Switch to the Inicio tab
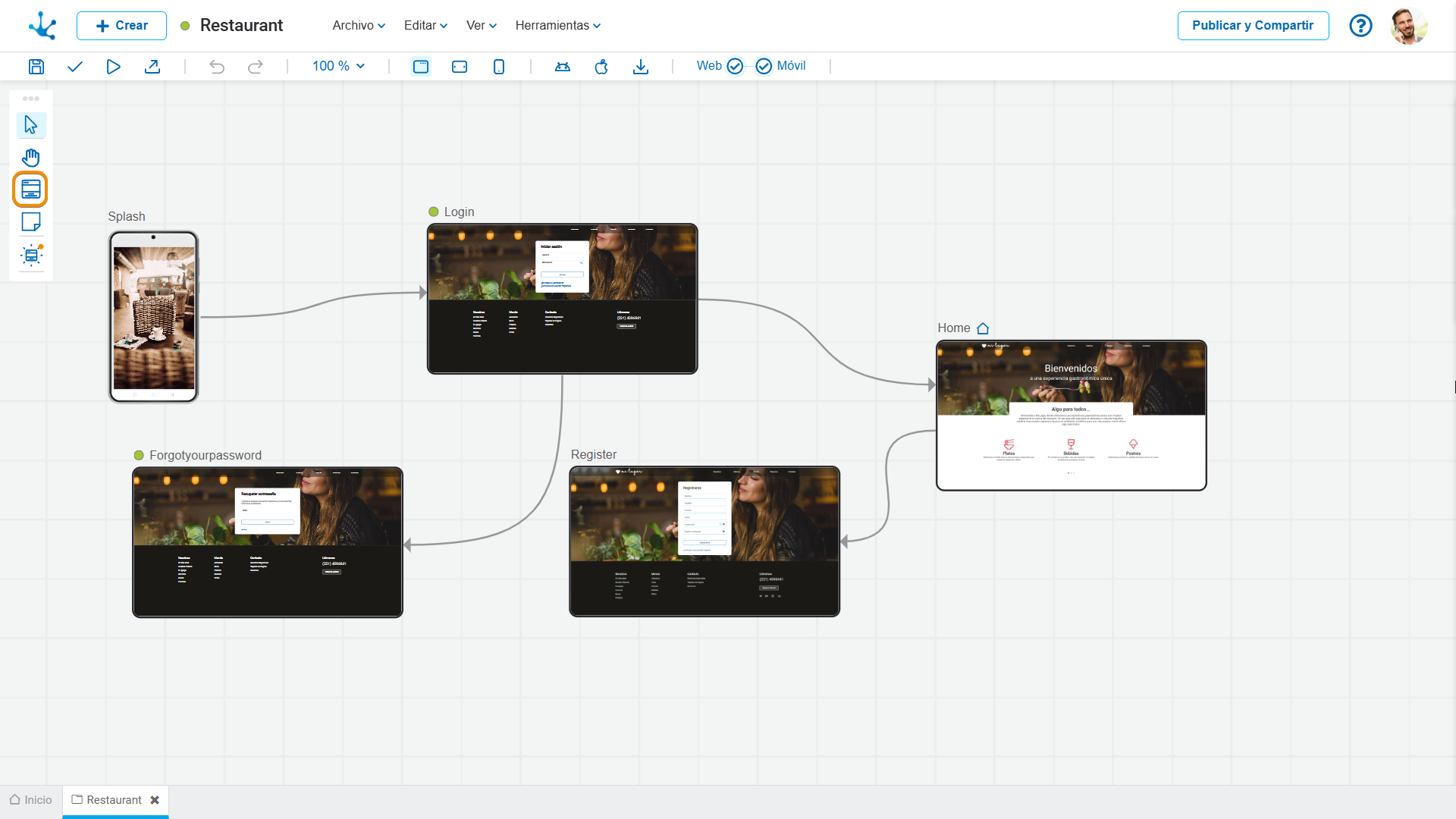1456x819 pixels. 31,800
